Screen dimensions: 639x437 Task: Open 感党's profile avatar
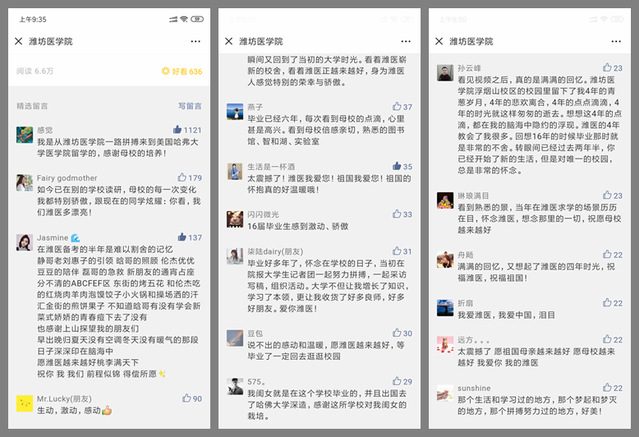click(x=23, y=135)
